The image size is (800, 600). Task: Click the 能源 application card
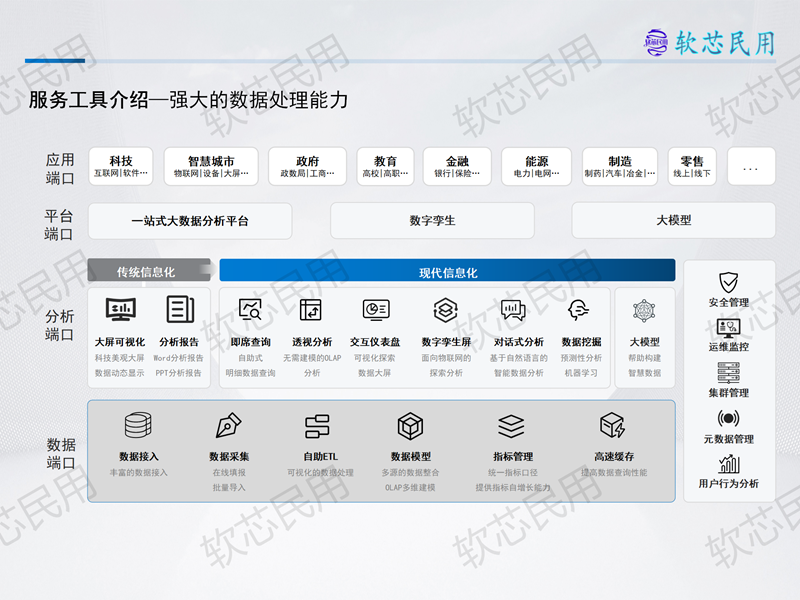click(x=536, y=166)
